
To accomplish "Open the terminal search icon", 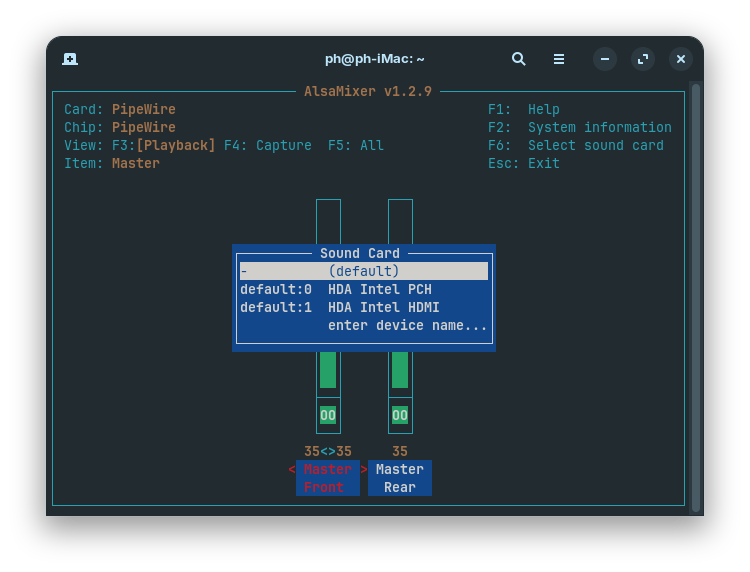I will point(518,59).
